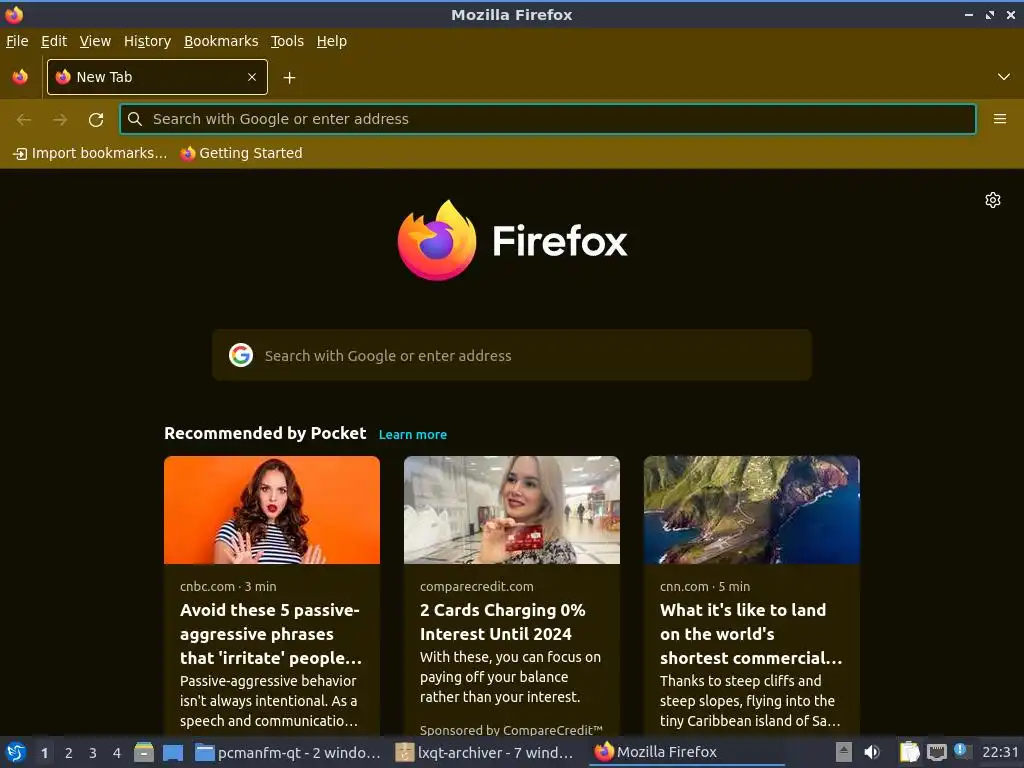Open the passive-aggressive phrases article thumbnail
Screen dimensions: 1024x768
point(272,510)
